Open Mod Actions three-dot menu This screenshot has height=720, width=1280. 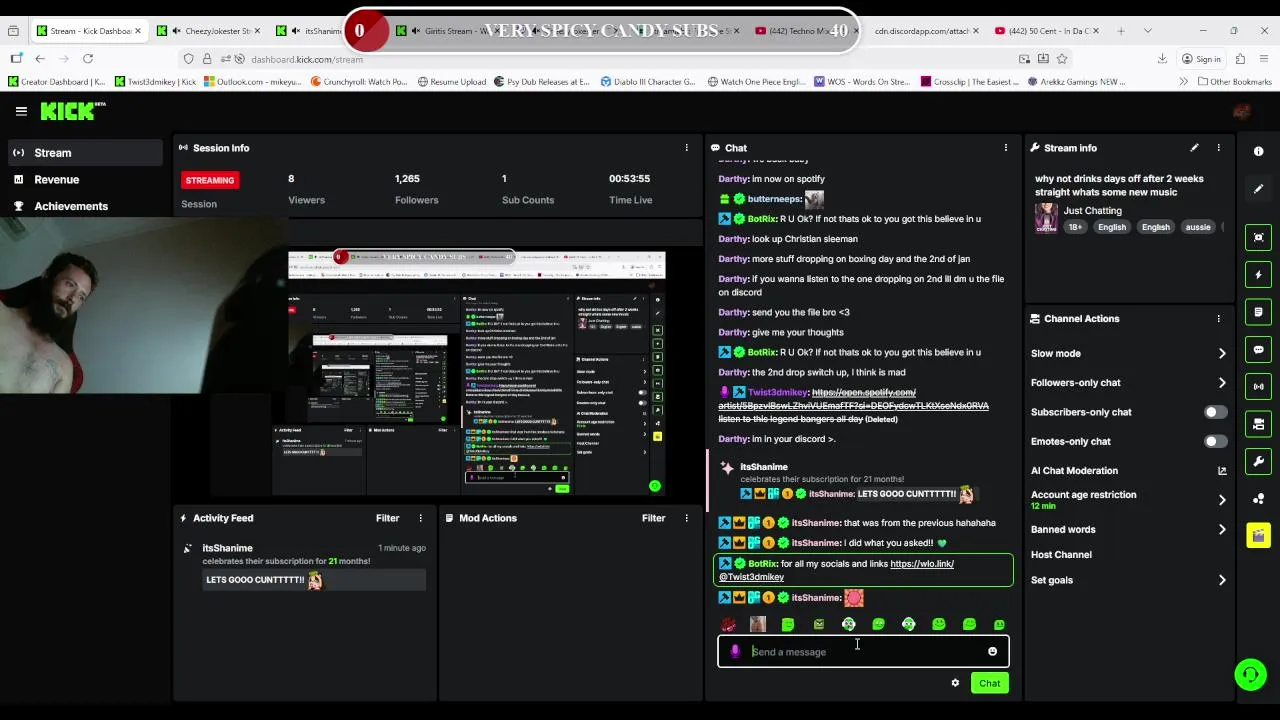point(686,518)
